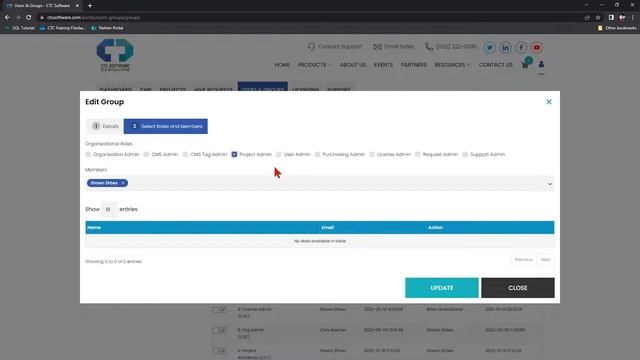The image size is (640, 360).
Task: Click the Next pagination button
Action: pyautogui.click(x=545, y=260)
